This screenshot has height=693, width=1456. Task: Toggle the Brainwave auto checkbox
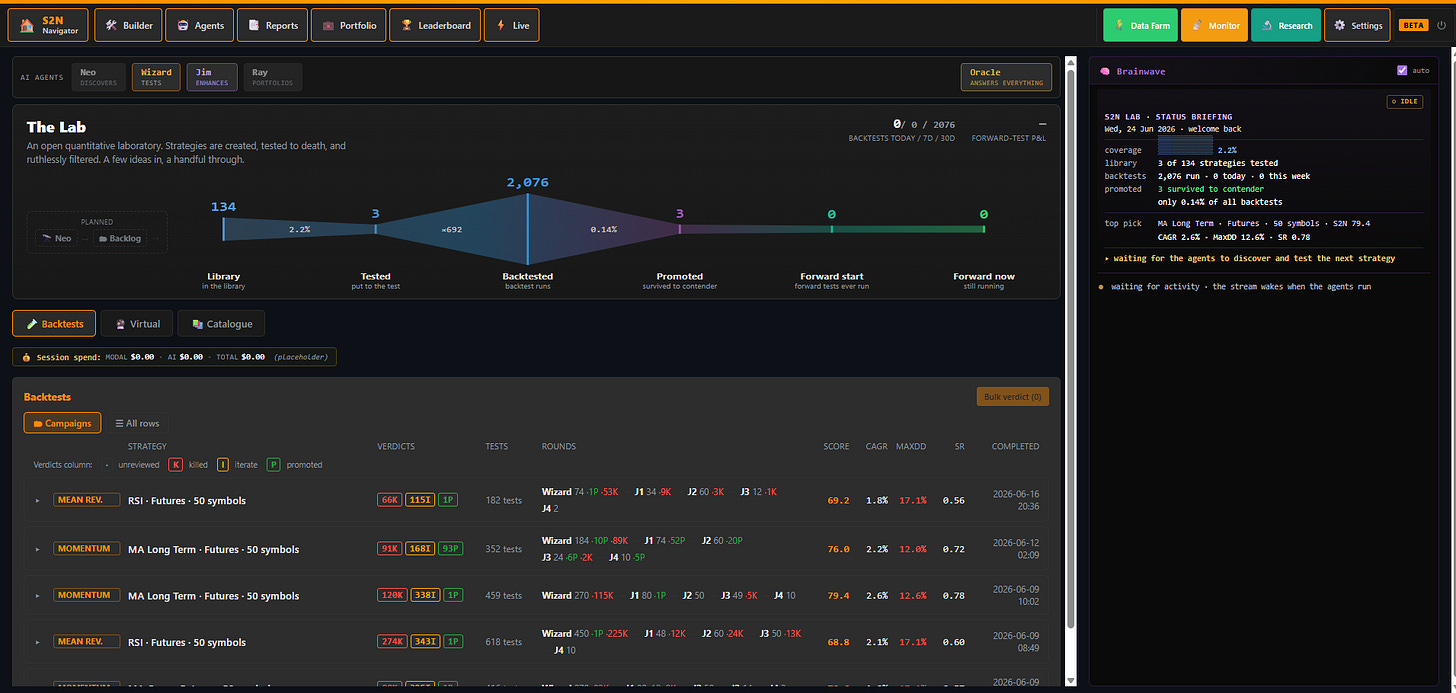point(1402,71)
